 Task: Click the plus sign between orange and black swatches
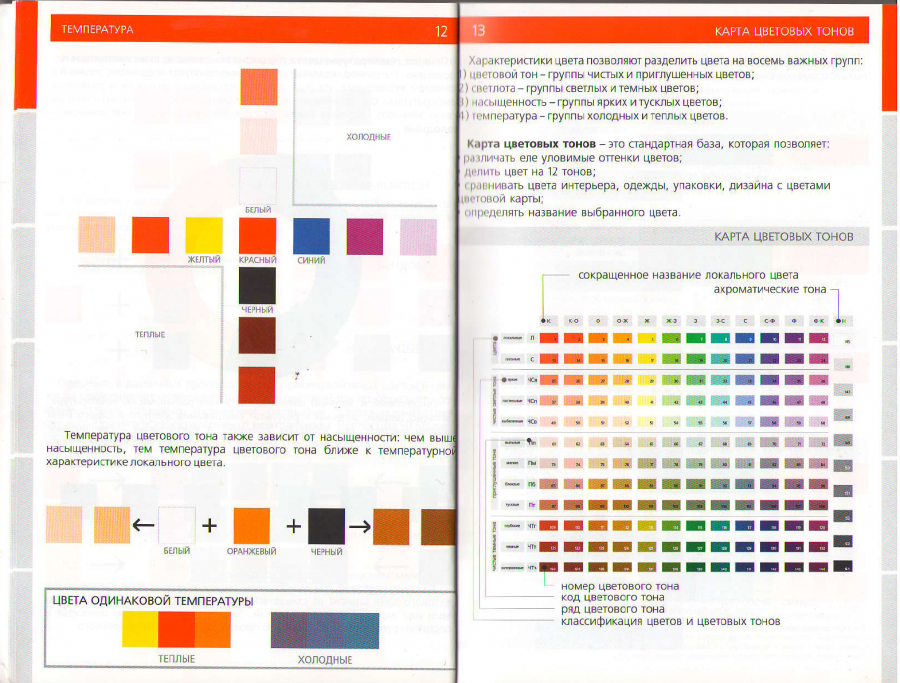click(293, 526)
